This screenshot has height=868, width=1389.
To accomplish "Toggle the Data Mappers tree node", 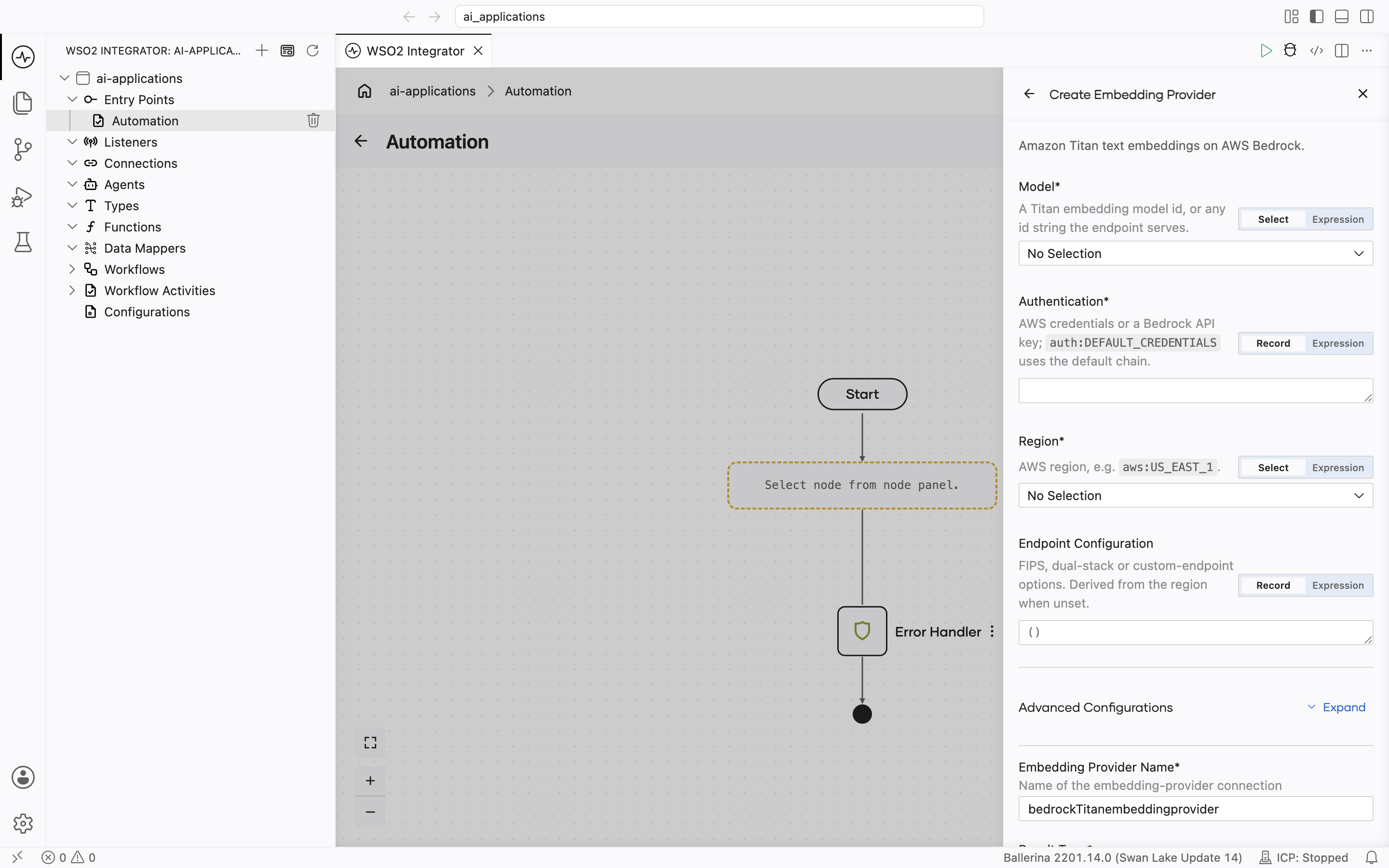I will (x=72, y=248).
